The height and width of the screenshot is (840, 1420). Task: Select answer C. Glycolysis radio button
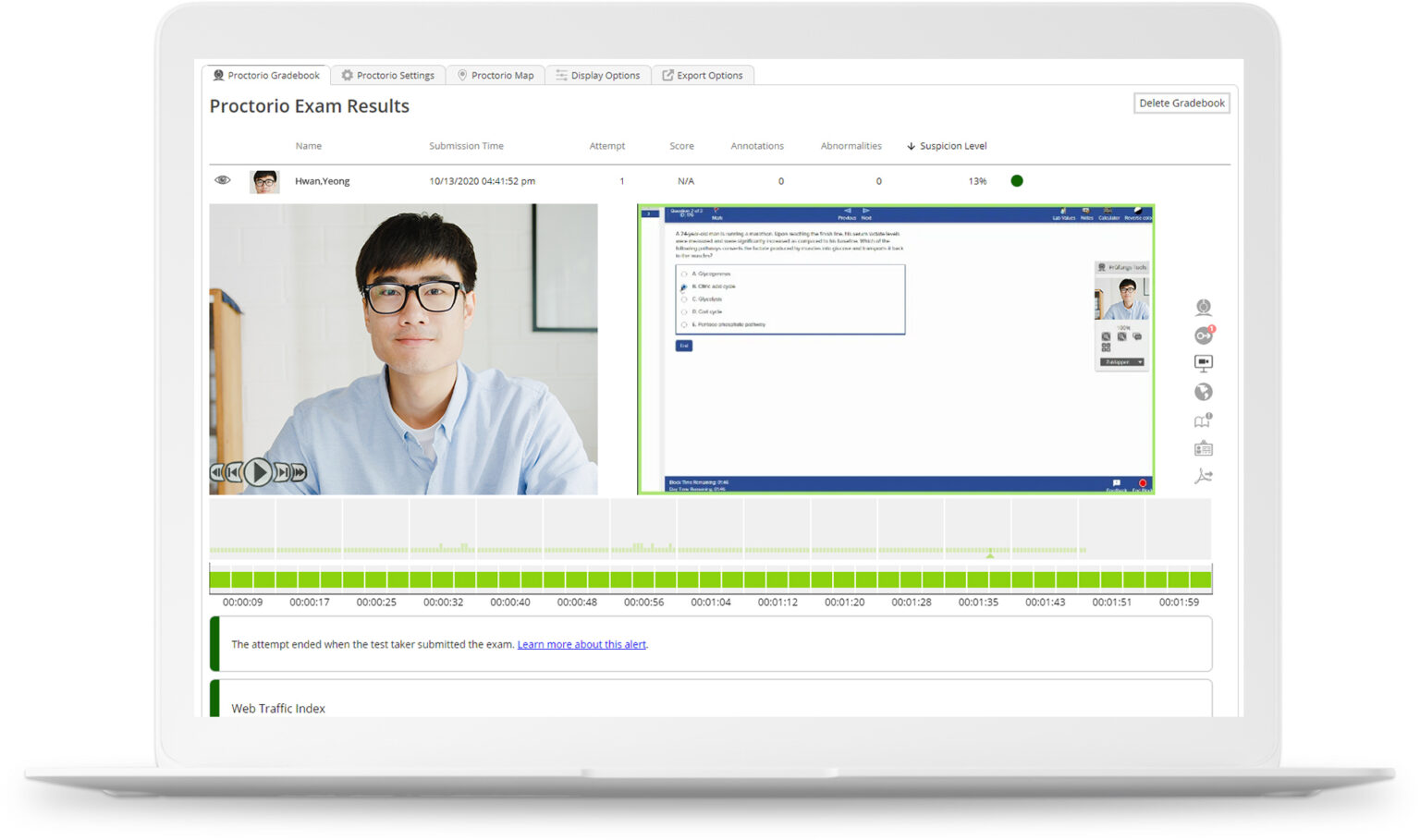(684, 299)
